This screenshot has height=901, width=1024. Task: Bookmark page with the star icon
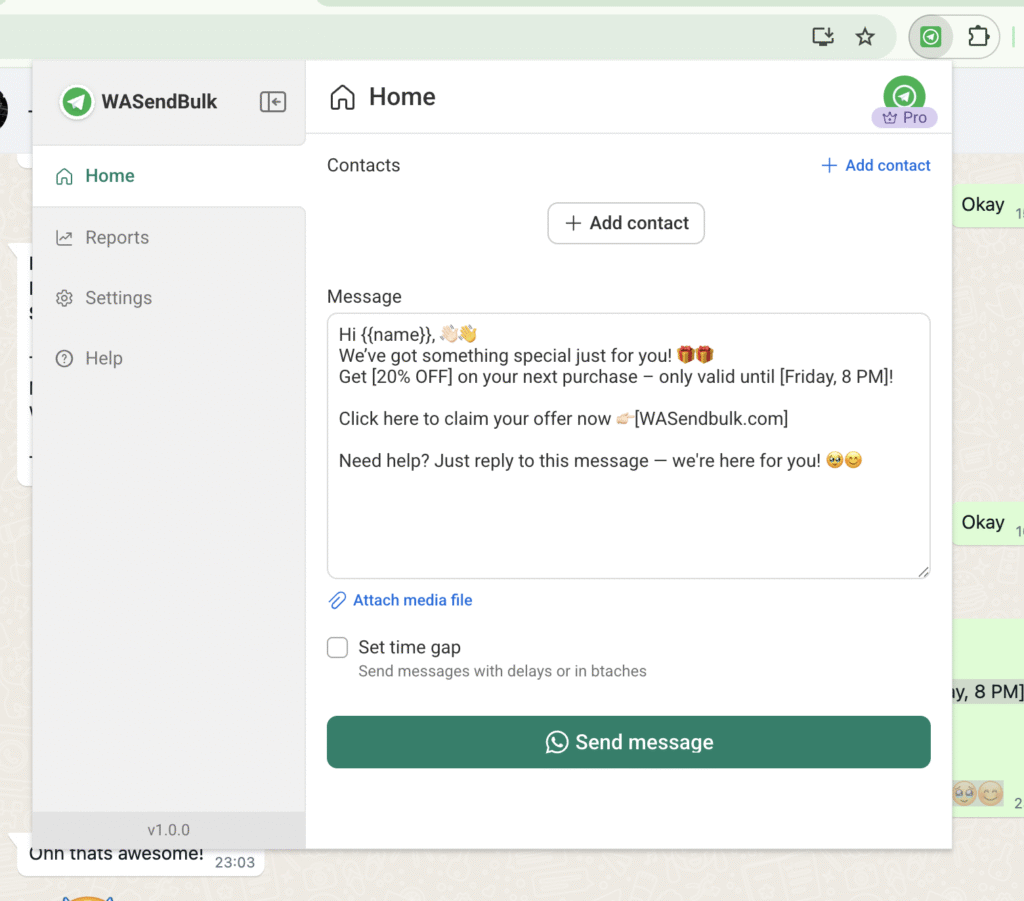tap(865, 37)
